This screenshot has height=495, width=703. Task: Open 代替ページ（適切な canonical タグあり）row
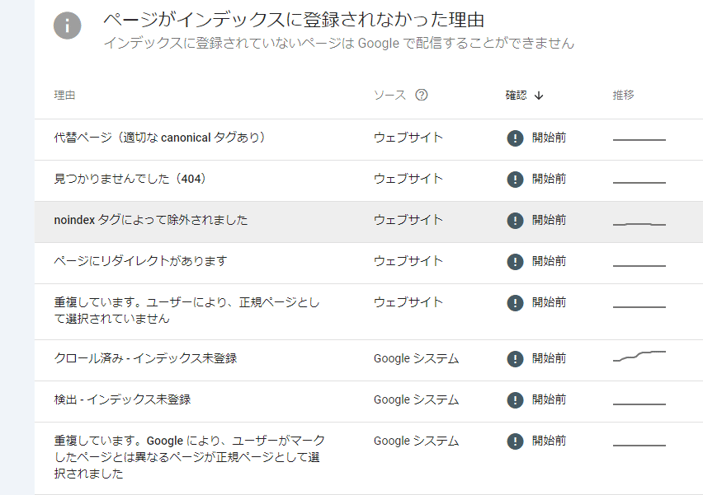(159, 138)
